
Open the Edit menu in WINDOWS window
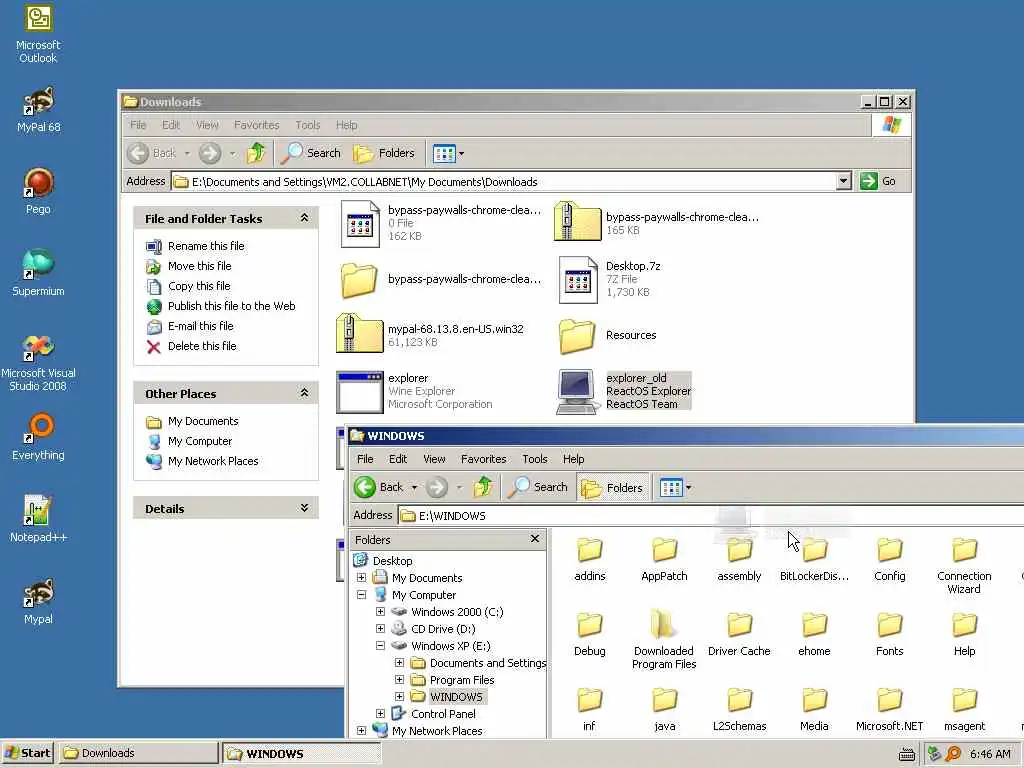(x=398, y=459)
